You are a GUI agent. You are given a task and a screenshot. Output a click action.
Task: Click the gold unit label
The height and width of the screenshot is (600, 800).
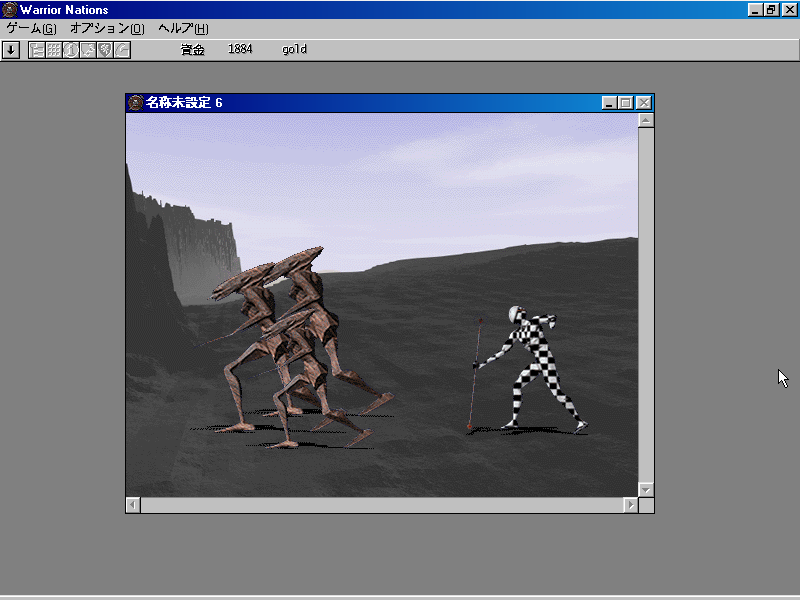point(294,49)
